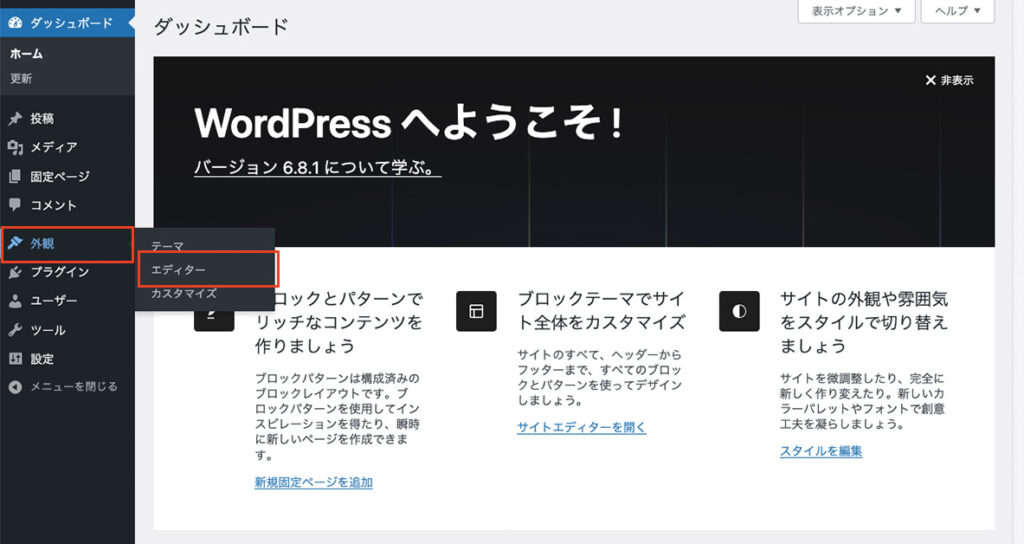Image resolution: width=1024 pixels, height=544 pixels.
Task: Click the pages icon beside 固定ページ
Action: pos(15,176)
